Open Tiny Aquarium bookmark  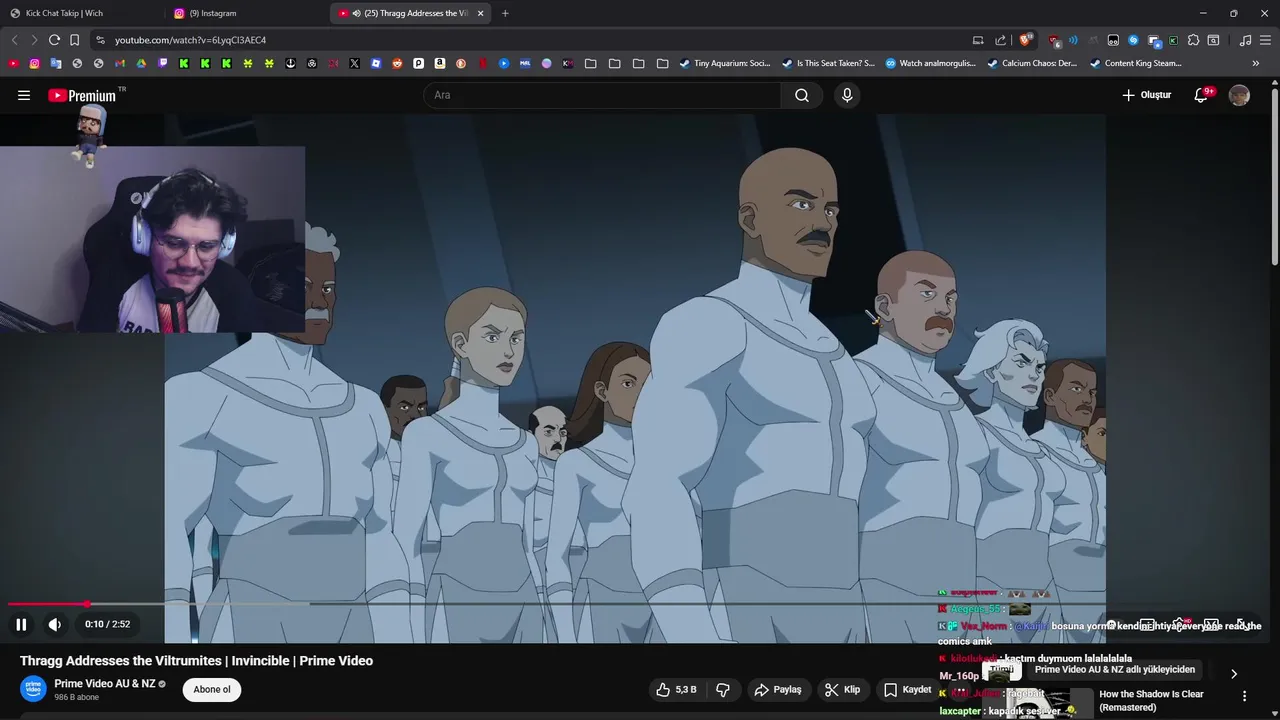pos(725,63)
